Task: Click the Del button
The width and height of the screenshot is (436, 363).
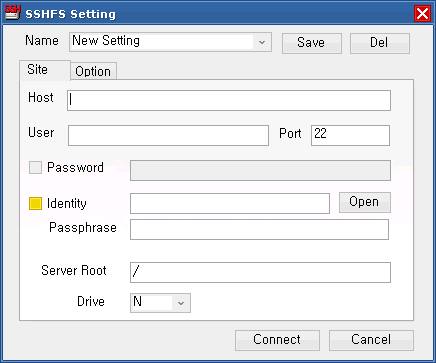Action: 380,43
